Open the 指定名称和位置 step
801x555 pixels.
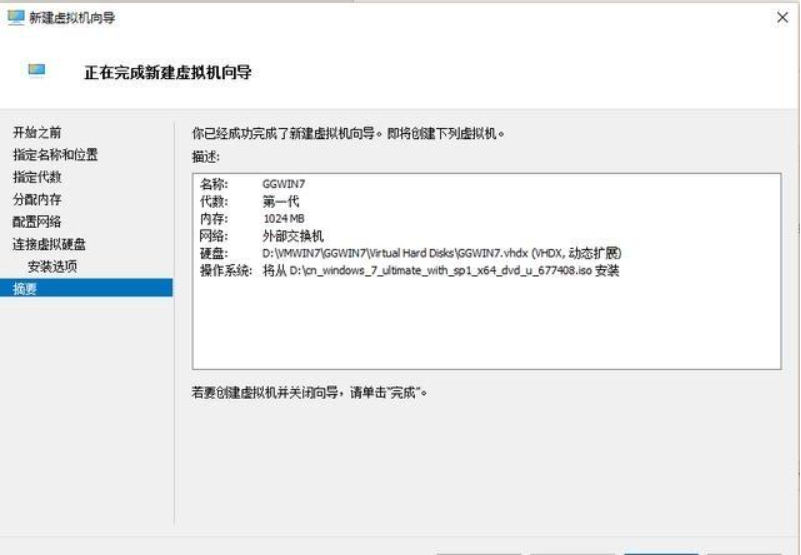pos(55,155)
